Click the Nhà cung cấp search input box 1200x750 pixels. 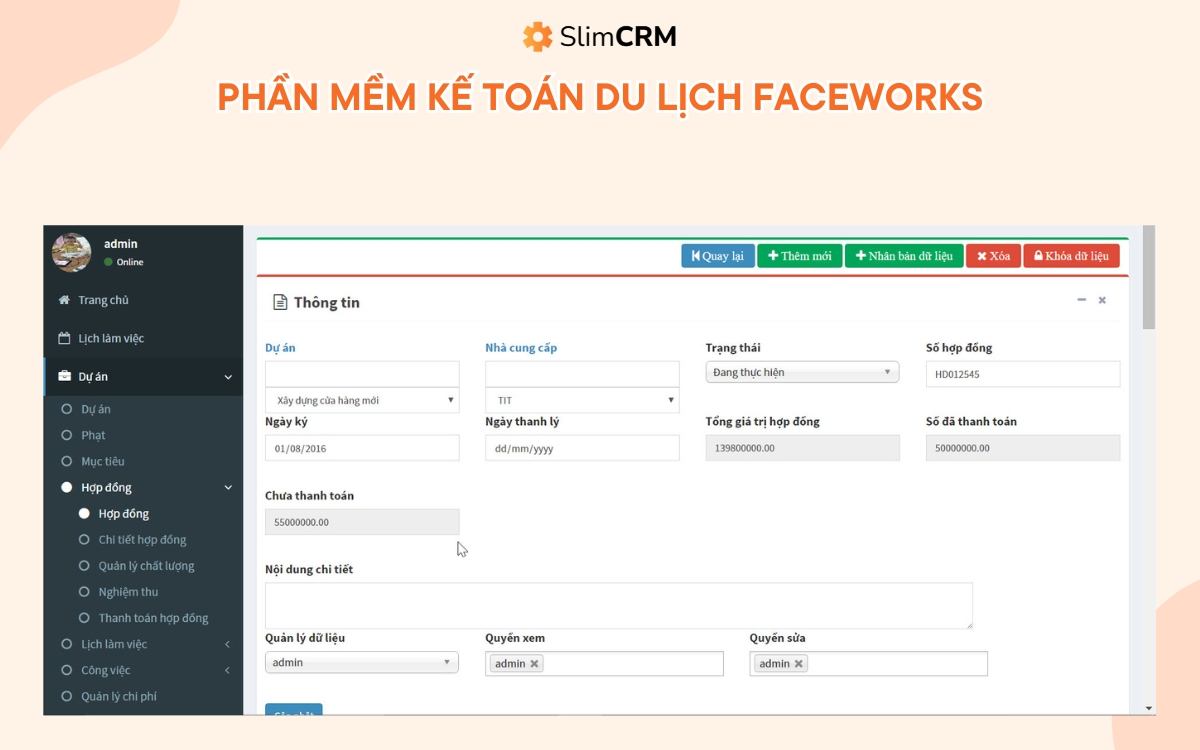click(x=582, y=374)
